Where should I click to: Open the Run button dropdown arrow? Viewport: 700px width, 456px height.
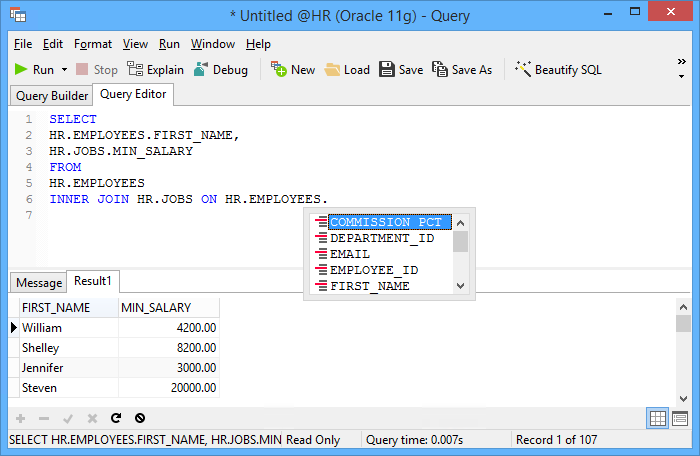click(64, 70)
